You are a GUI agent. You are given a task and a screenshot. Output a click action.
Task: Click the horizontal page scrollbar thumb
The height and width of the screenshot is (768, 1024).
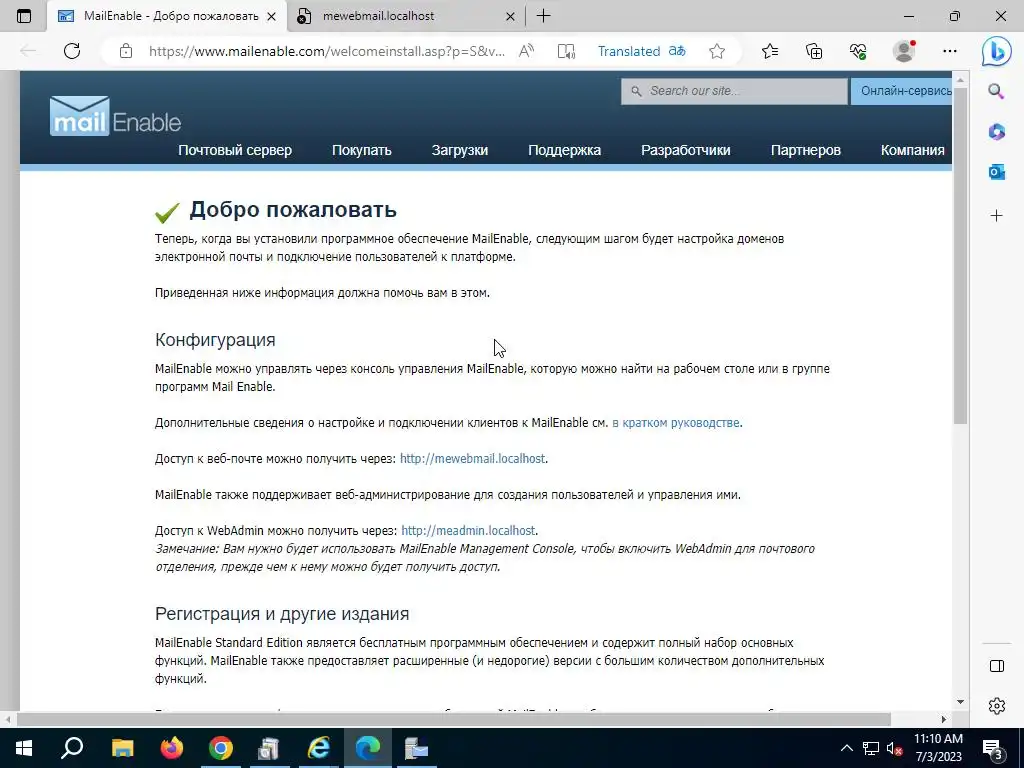coord(454,719)
